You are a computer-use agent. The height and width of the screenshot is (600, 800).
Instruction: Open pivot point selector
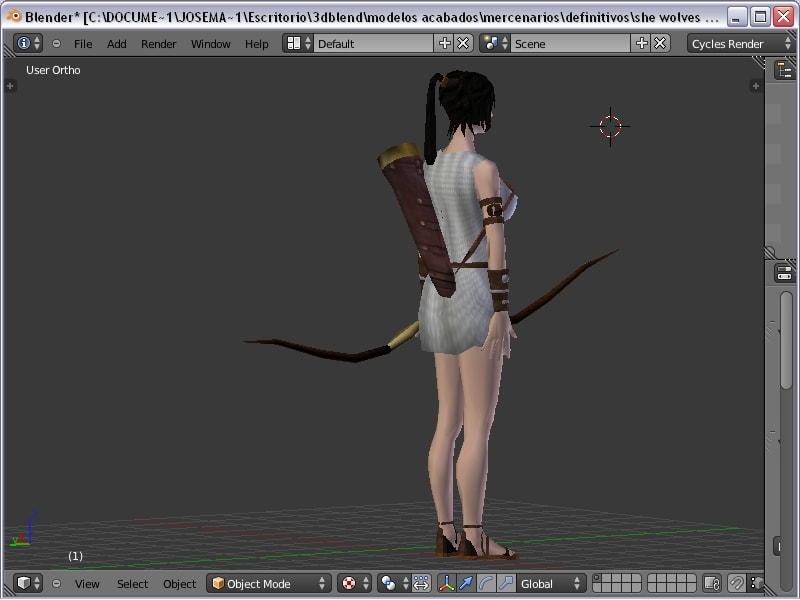point(394,583)
